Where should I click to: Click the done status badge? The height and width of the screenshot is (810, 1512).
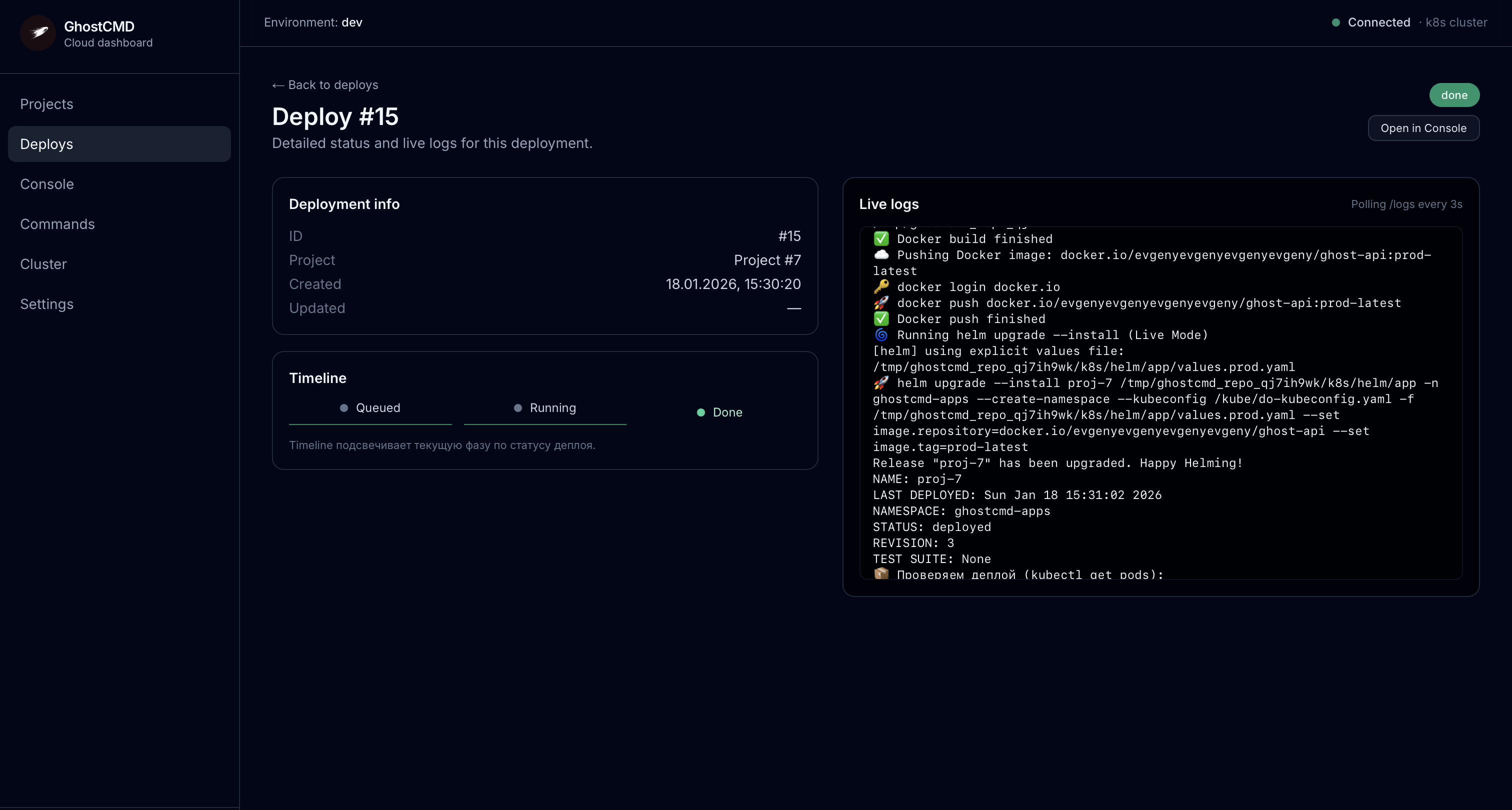click(x=1454, y=94)
